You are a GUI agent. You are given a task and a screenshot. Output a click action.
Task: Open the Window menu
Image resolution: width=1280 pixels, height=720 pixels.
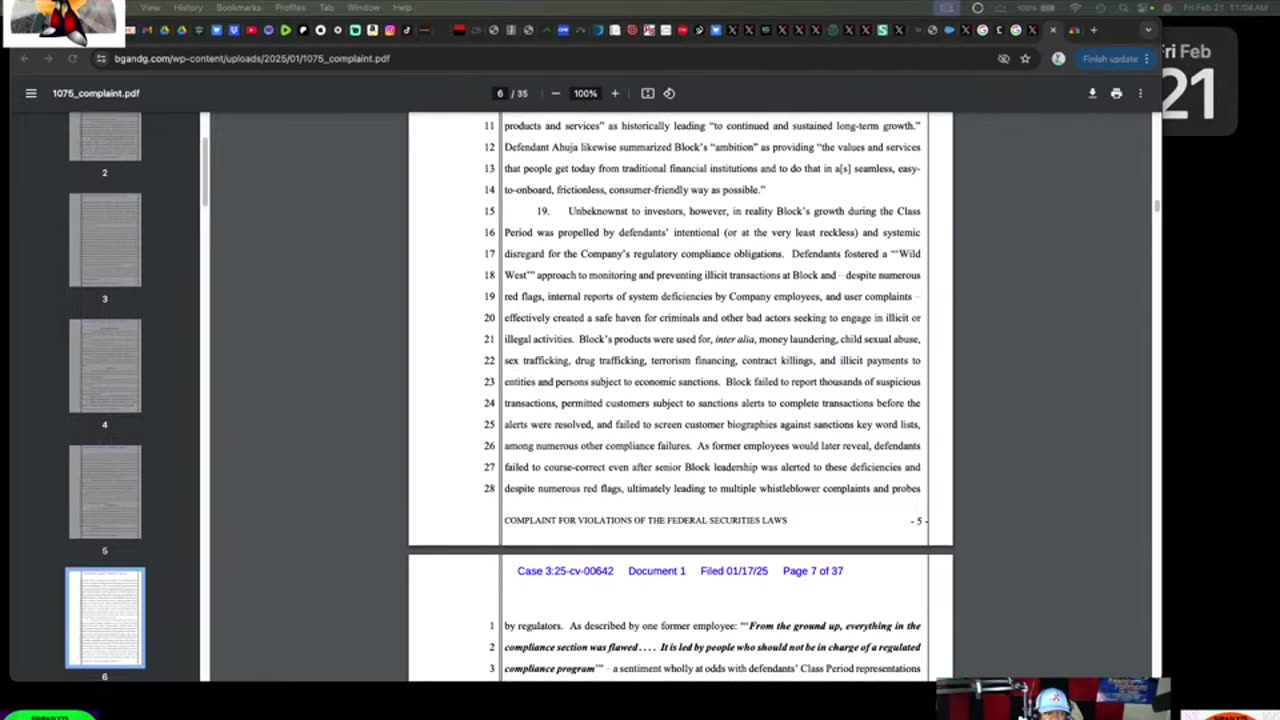click(363, 7)
